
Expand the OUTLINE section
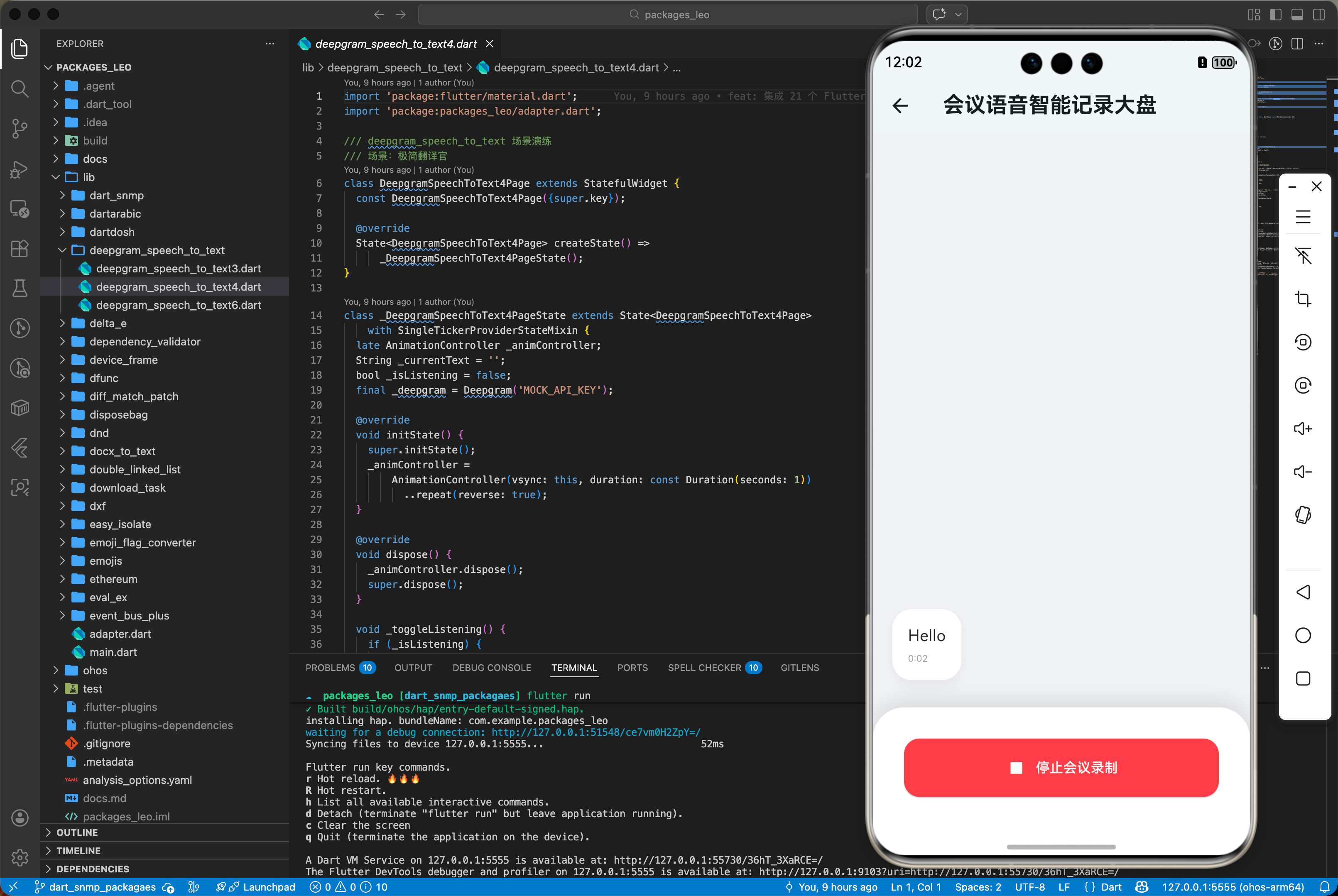(x=76, y=832)
